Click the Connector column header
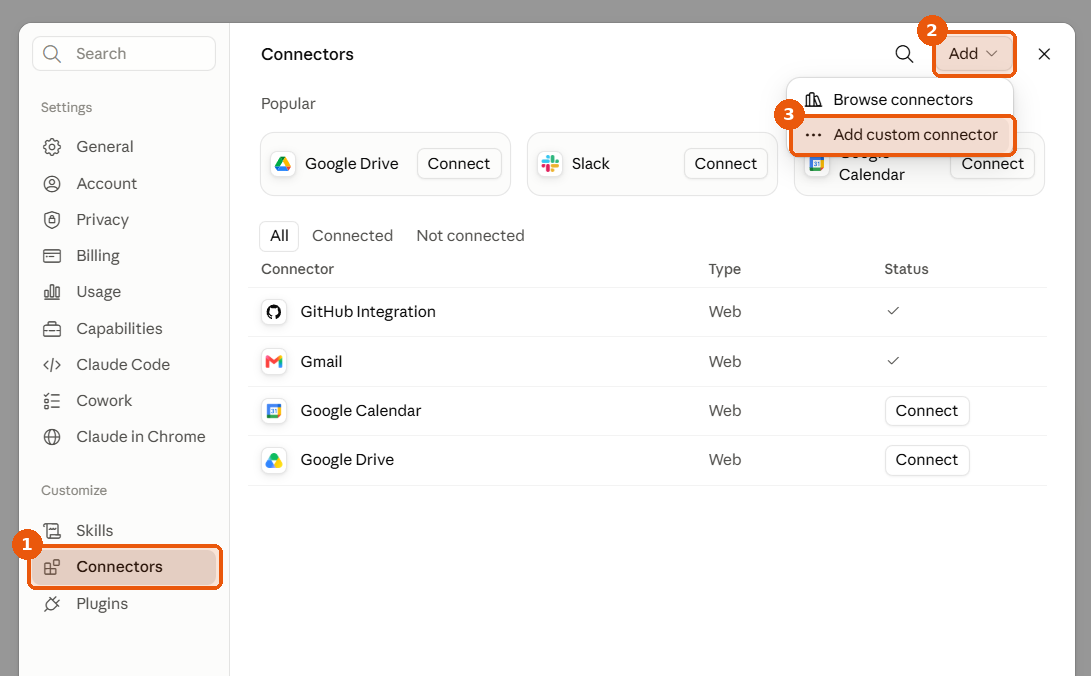The image size is (1091, 676). pos(297,269)
